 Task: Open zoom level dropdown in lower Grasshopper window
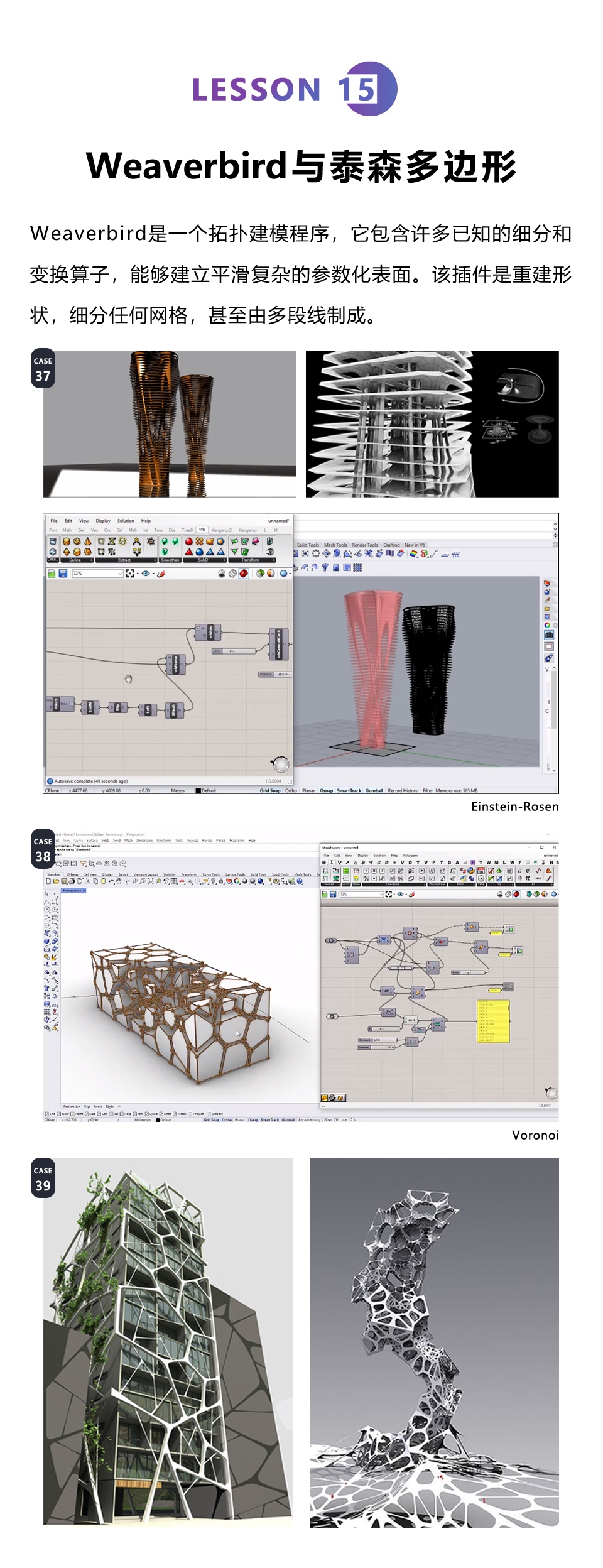coord(381,894)
